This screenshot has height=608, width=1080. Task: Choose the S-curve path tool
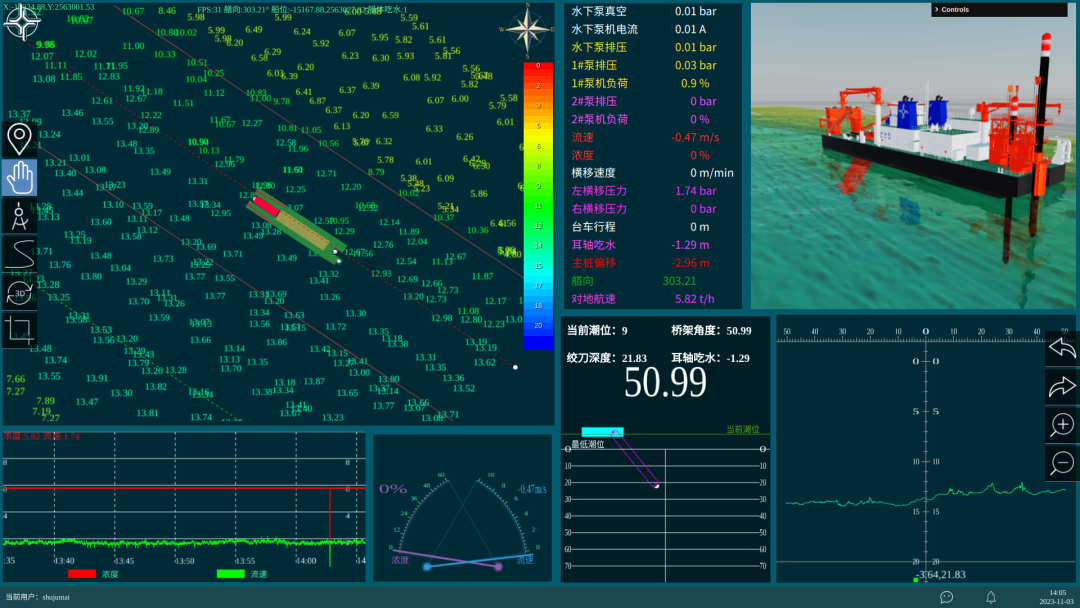coord(19,254)
